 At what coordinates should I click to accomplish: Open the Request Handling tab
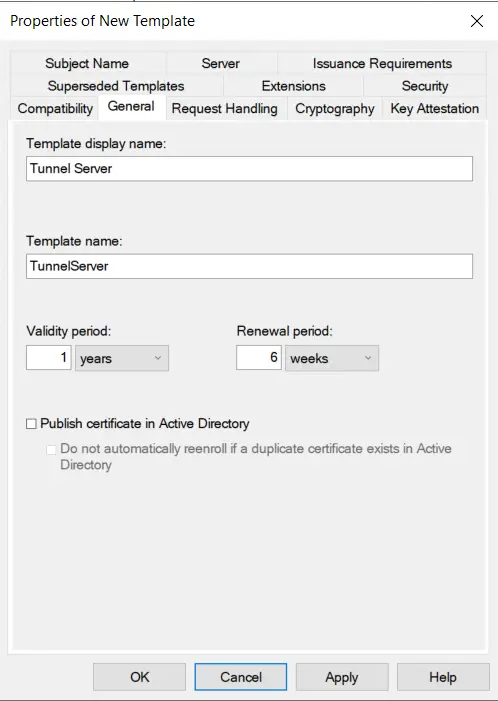tap(224, 109)
